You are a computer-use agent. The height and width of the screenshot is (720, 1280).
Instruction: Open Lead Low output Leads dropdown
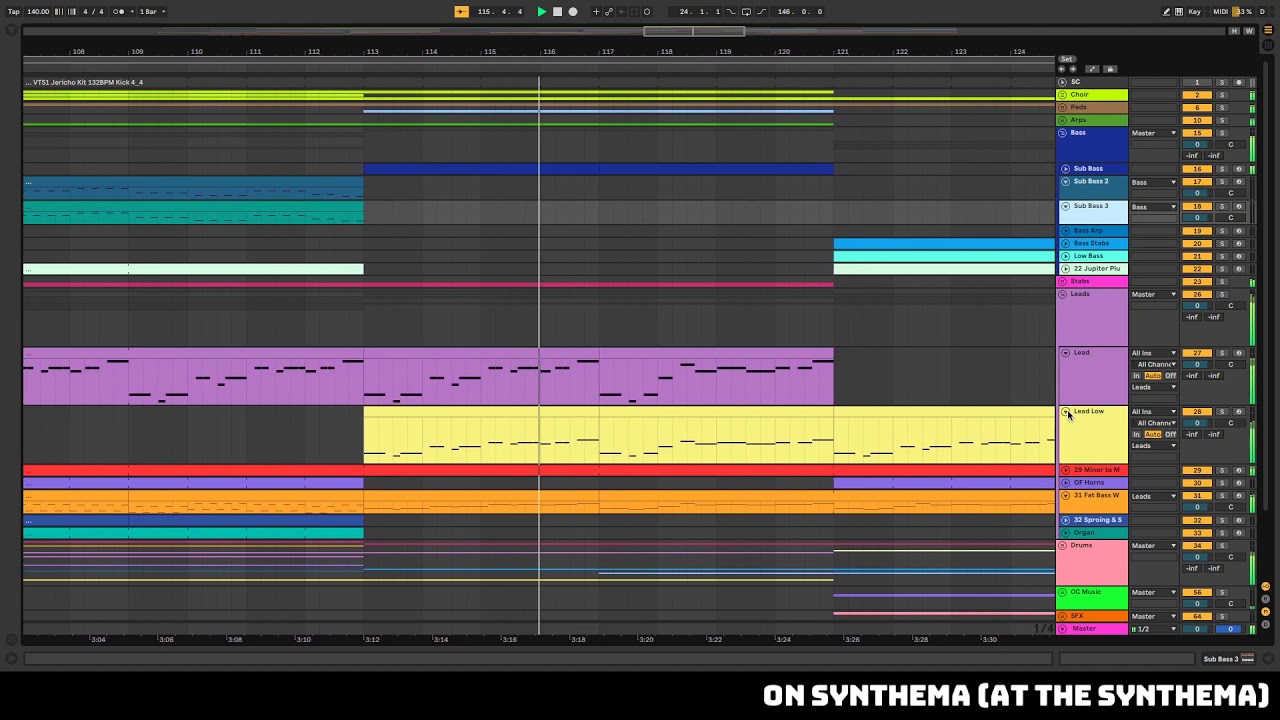pyautogui.click(x=1154, y=446)
